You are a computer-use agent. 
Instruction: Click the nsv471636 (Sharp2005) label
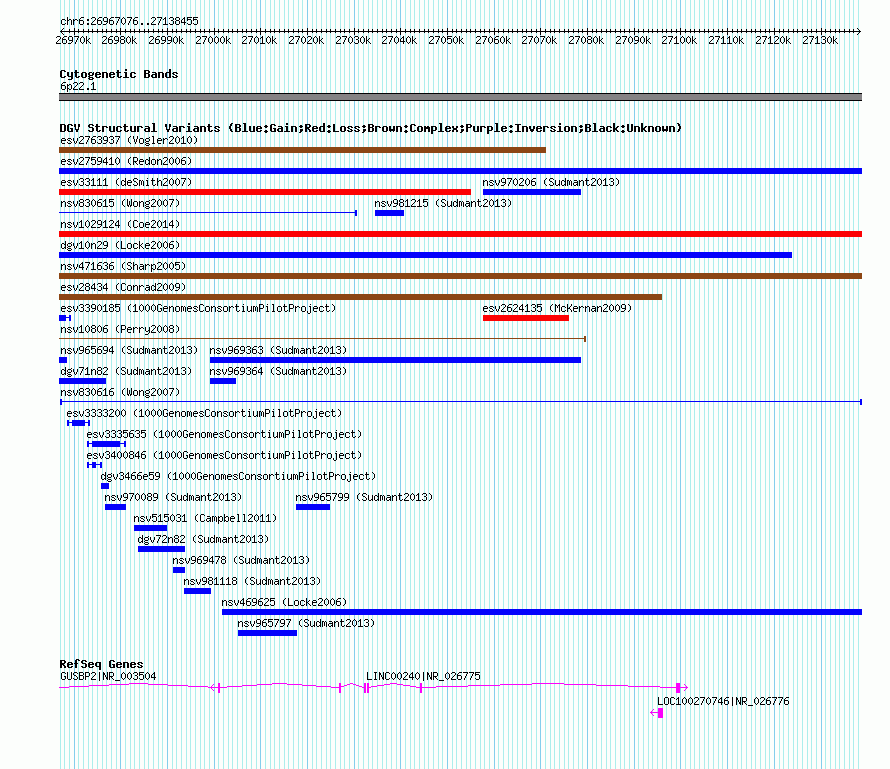(123, 266)
